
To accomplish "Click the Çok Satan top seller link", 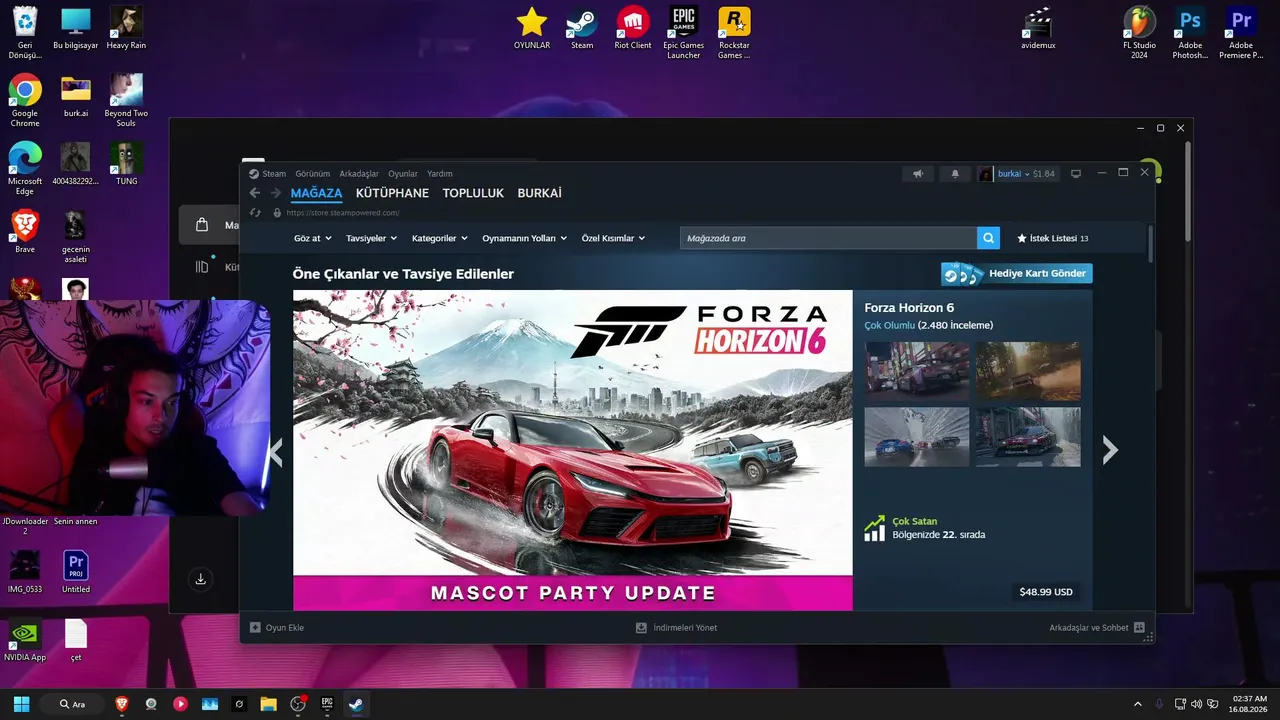I will 915,521.
